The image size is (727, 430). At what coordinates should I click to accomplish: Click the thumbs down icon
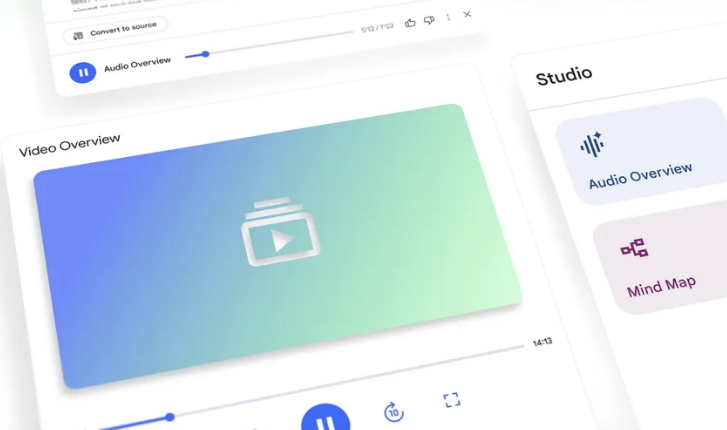[x=429, y=19]
